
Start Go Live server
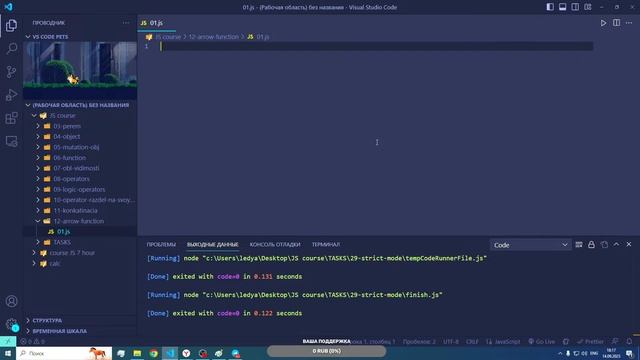click(542, 342)
